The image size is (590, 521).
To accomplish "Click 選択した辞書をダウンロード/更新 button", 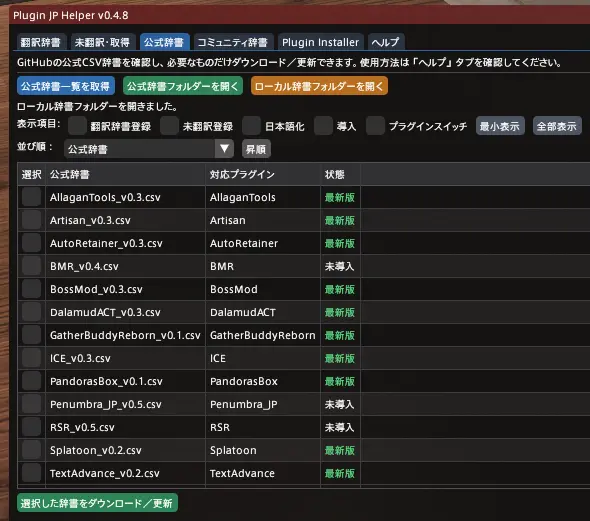I will pyautogui.click(x=97, y=503).
